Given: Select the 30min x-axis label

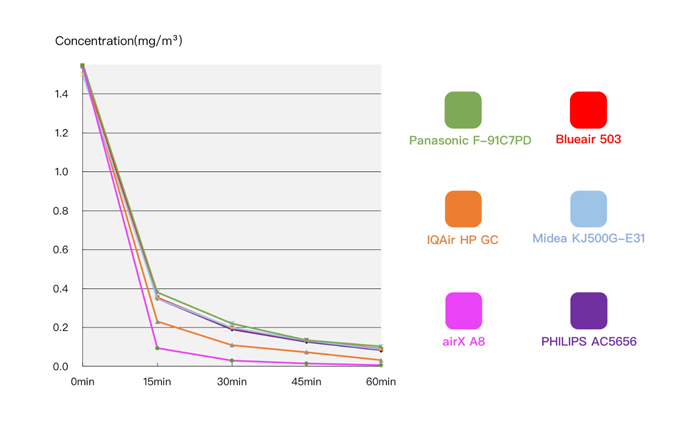Looking at the screenshot, I should tap(231, 383).
